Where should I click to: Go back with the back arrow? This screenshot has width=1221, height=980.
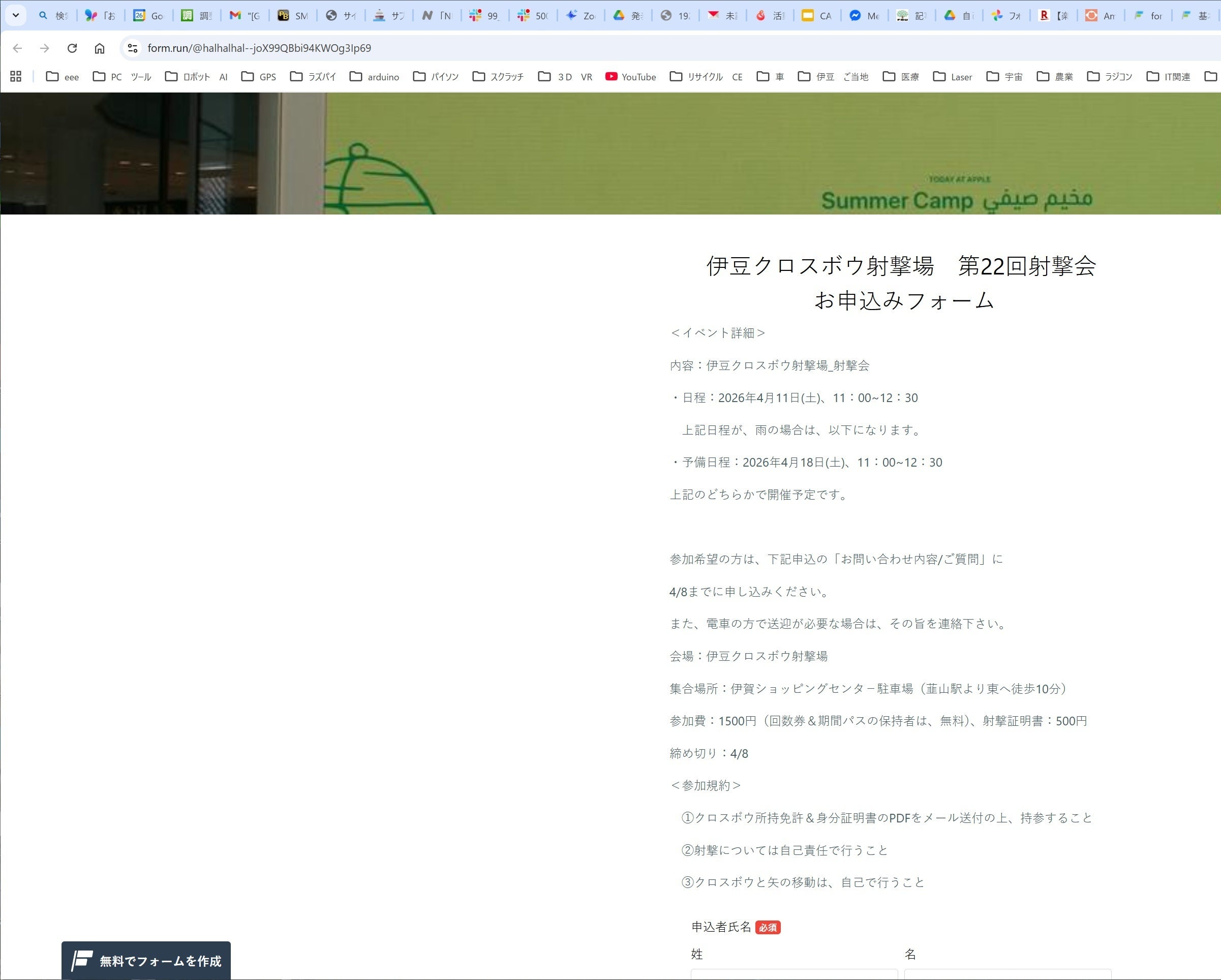point(18,48)
